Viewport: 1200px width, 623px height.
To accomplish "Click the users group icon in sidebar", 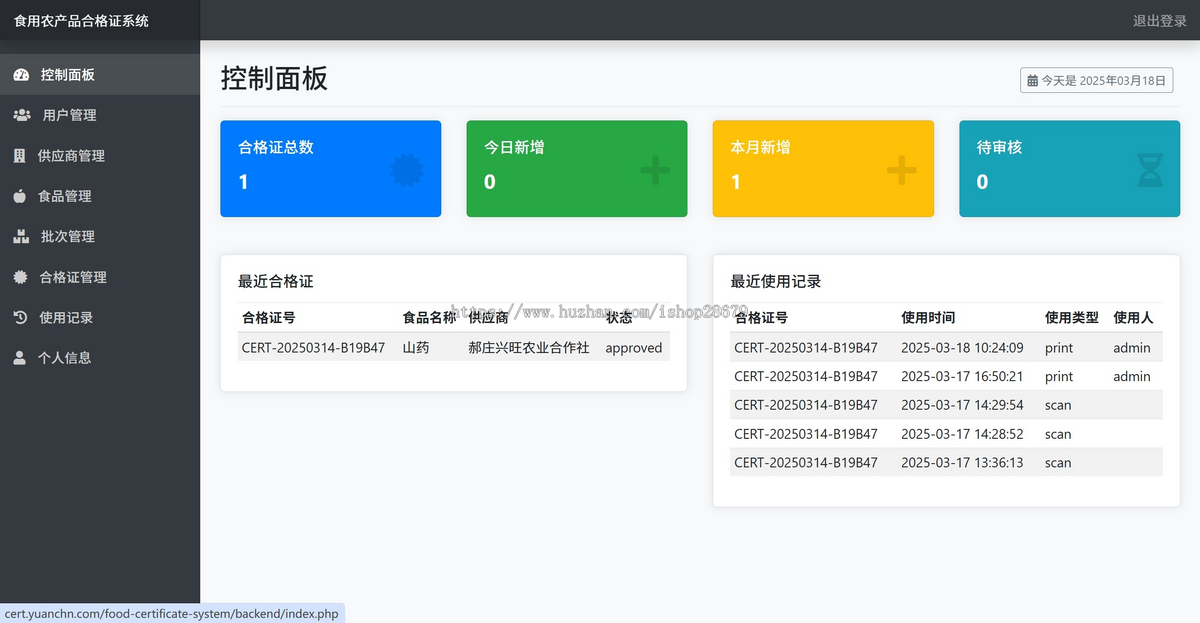I will coord(22,115).
